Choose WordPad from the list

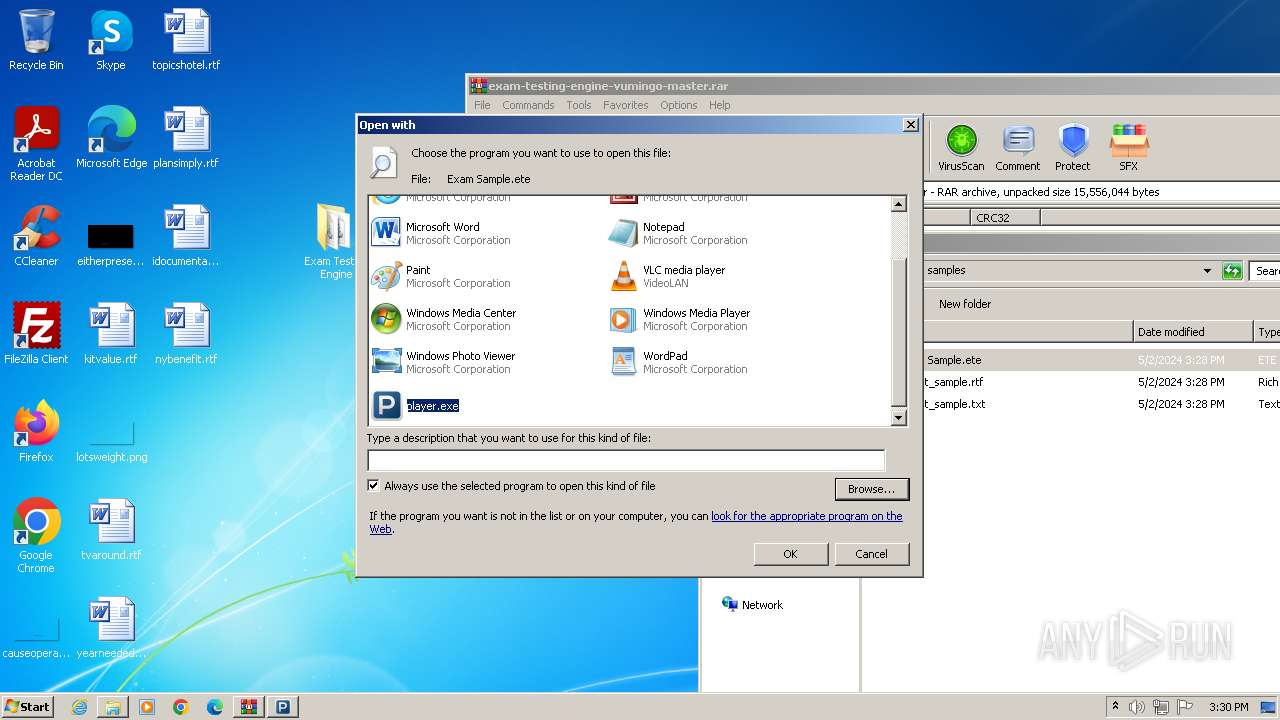pyautogui.click(x=678, y=362)
